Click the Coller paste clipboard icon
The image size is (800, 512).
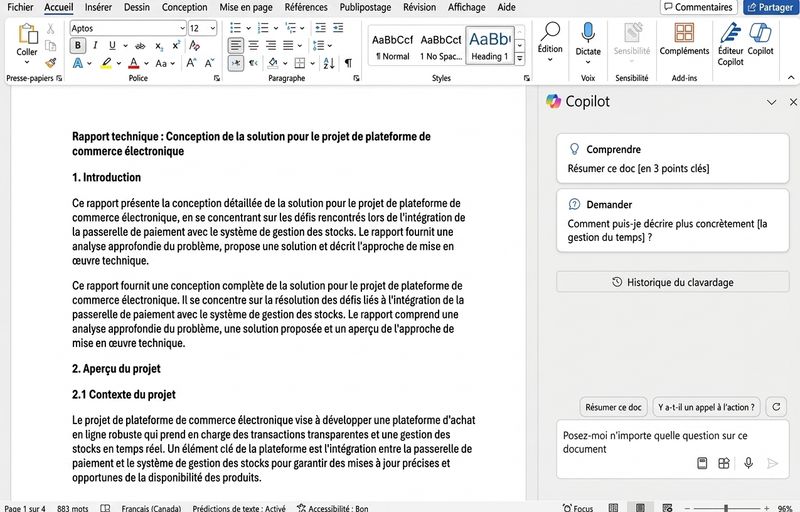(28, 34)
